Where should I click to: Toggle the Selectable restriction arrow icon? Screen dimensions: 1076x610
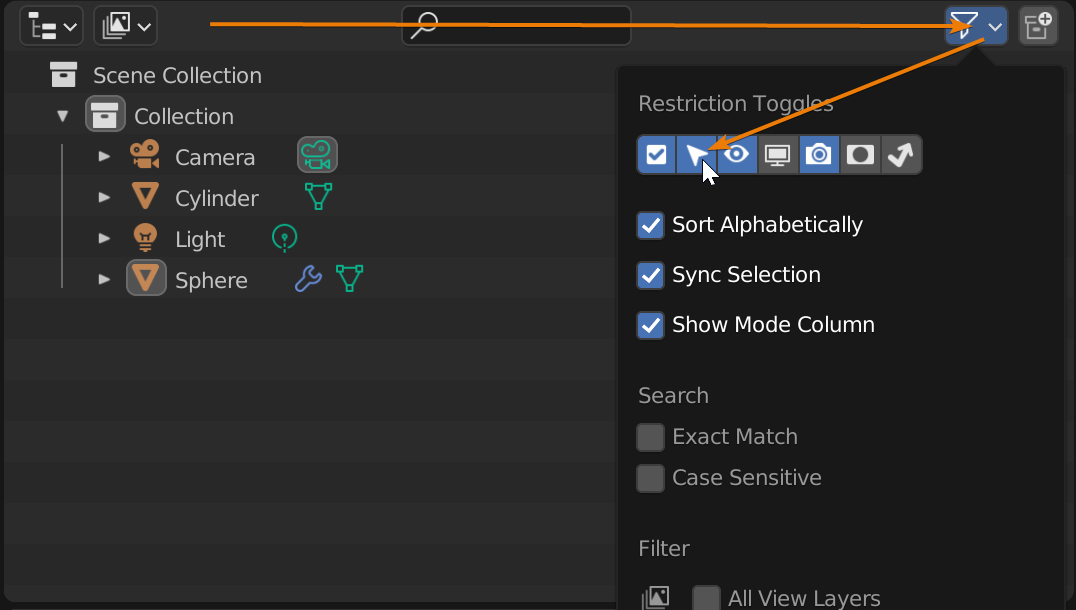coord(697,155)
